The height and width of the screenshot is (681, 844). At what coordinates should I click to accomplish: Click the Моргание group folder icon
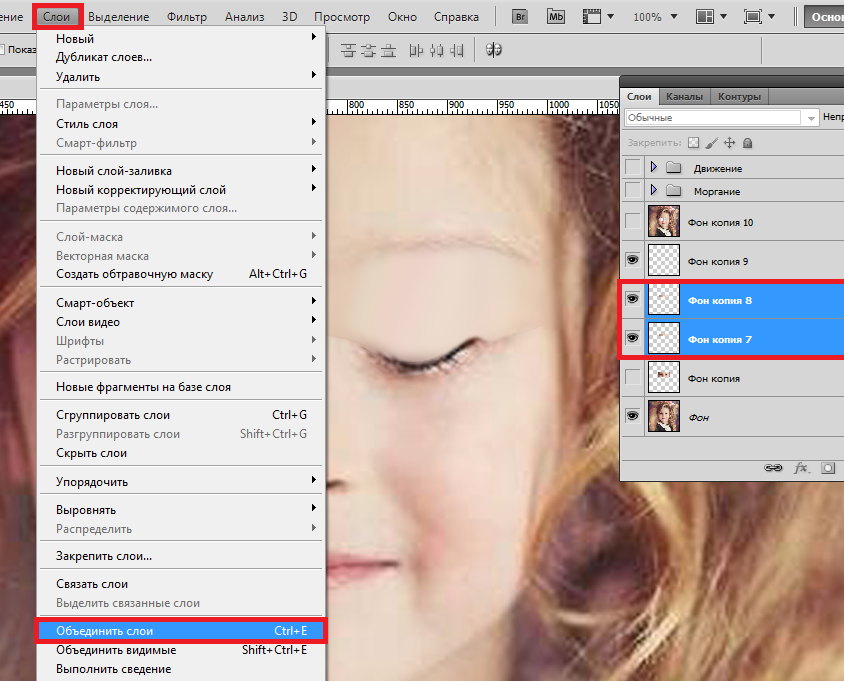[x=673, y=190]
